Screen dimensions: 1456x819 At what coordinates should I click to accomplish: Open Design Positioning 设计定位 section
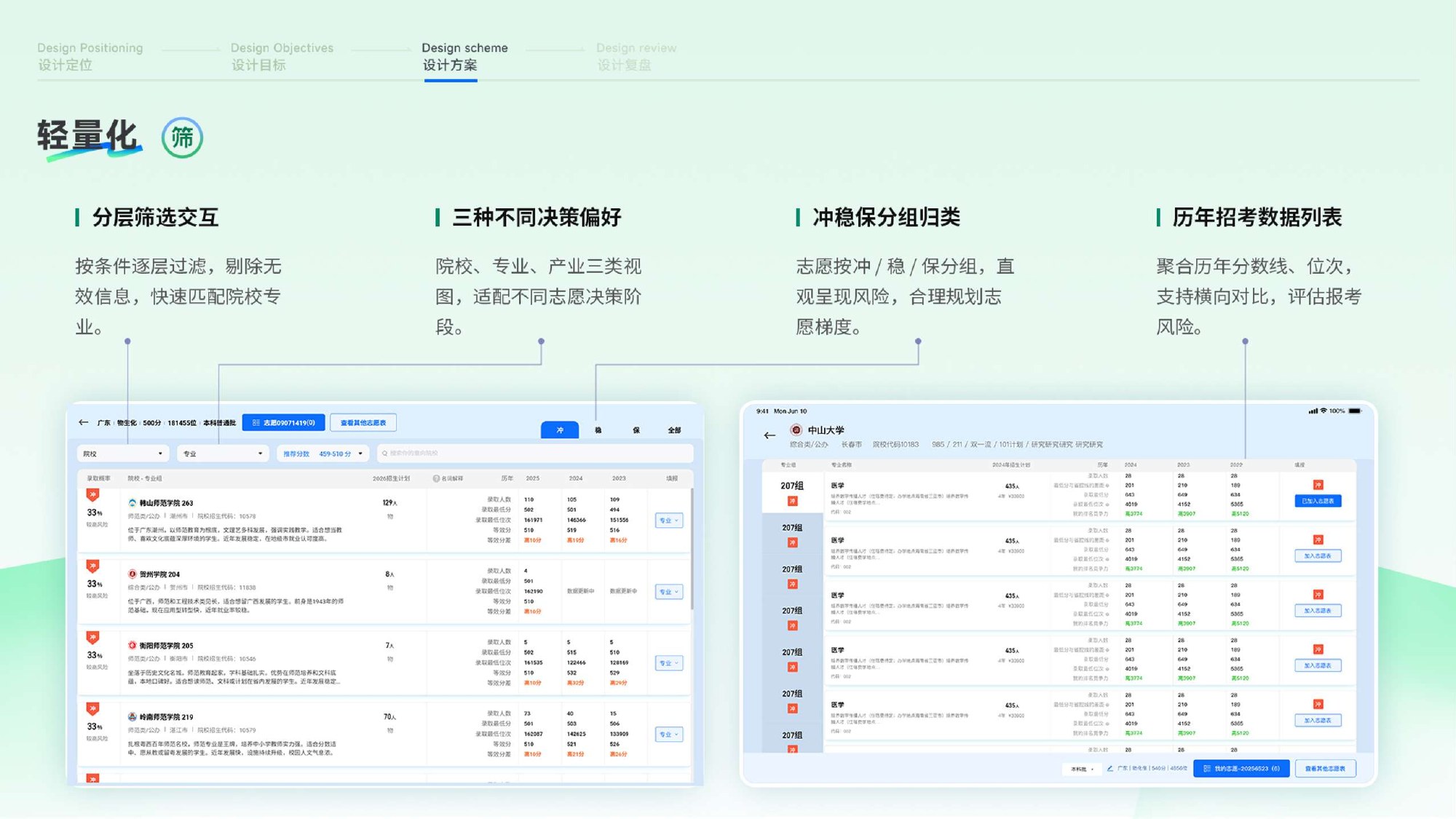[90, 56]
